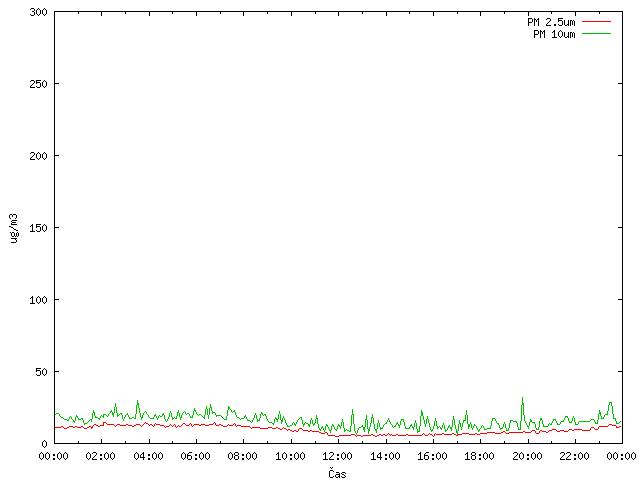Click the 14:00 time tick label
This screenshot has height=480, width=640.
[385, 456]
